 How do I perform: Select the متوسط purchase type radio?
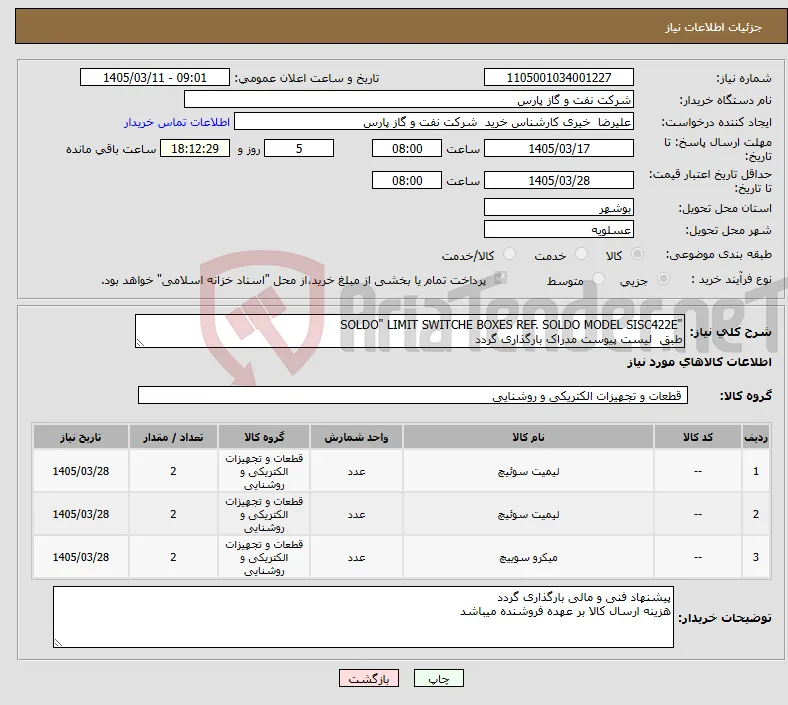coord(598,279)
